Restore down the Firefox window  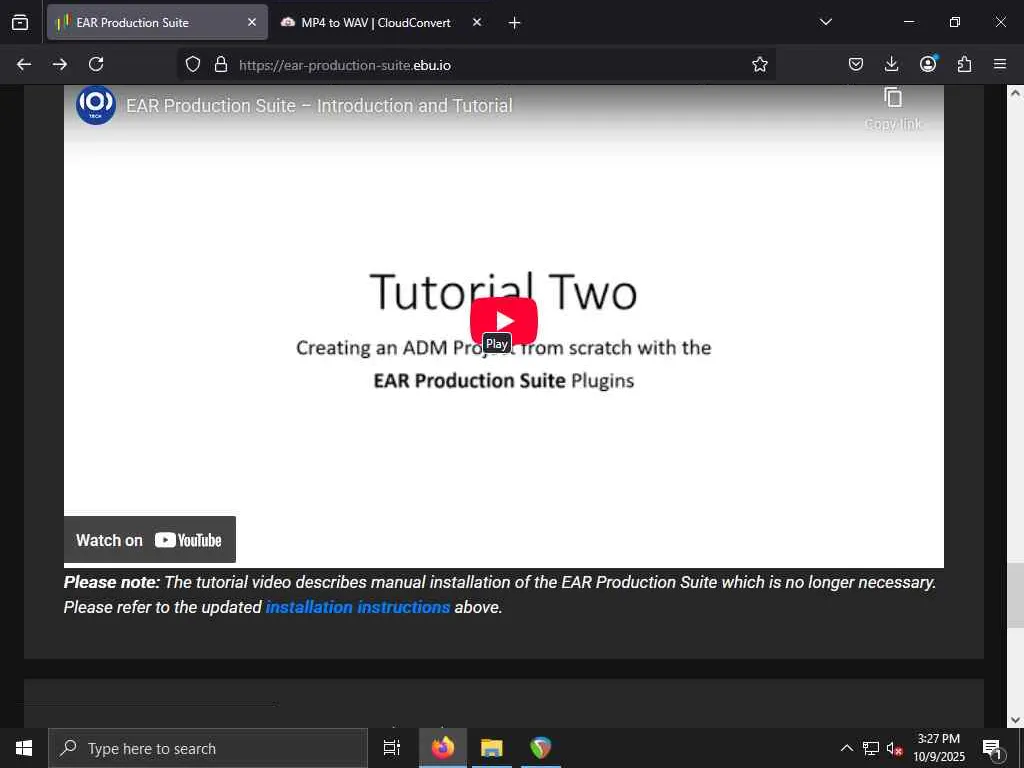point(955,22)
